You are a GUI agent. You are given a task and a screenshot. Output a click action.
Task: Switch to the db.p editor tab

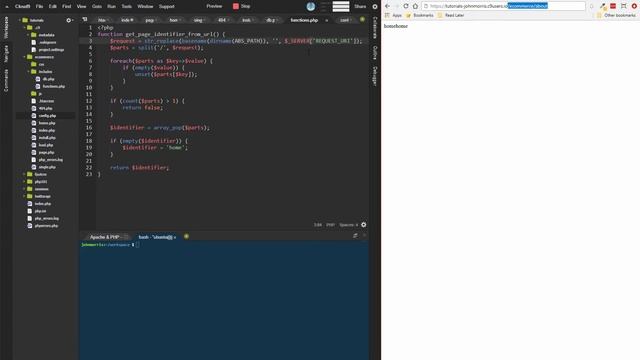click(272, 20)
